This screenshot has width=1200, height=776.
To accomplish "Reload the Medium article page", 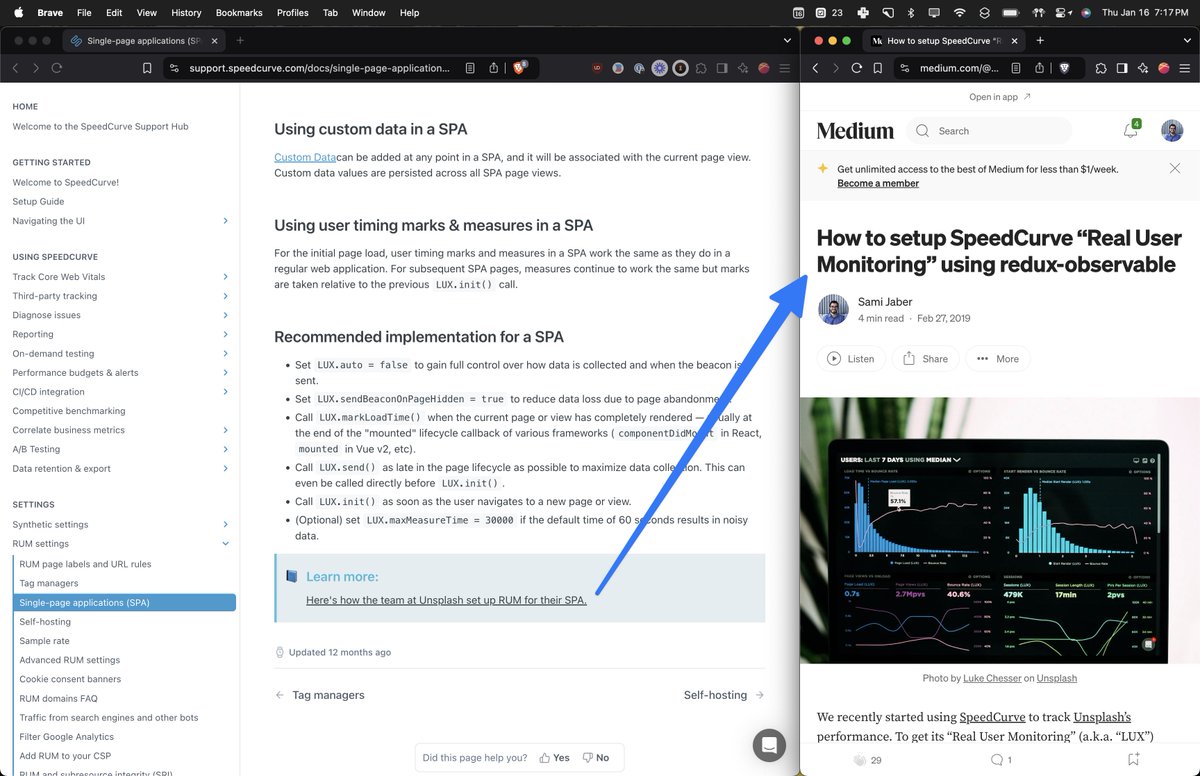I will tap(856, 68).
